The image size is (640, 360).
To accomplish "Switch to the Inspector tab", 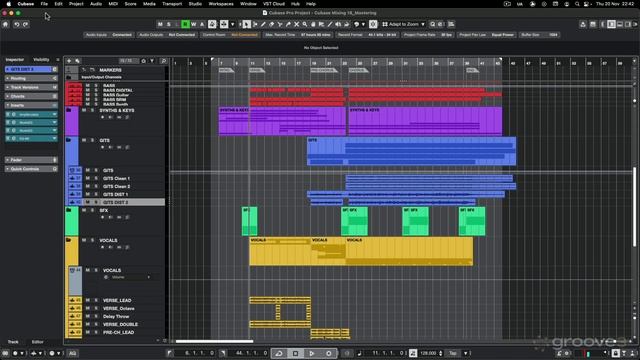I will (15, 60).
